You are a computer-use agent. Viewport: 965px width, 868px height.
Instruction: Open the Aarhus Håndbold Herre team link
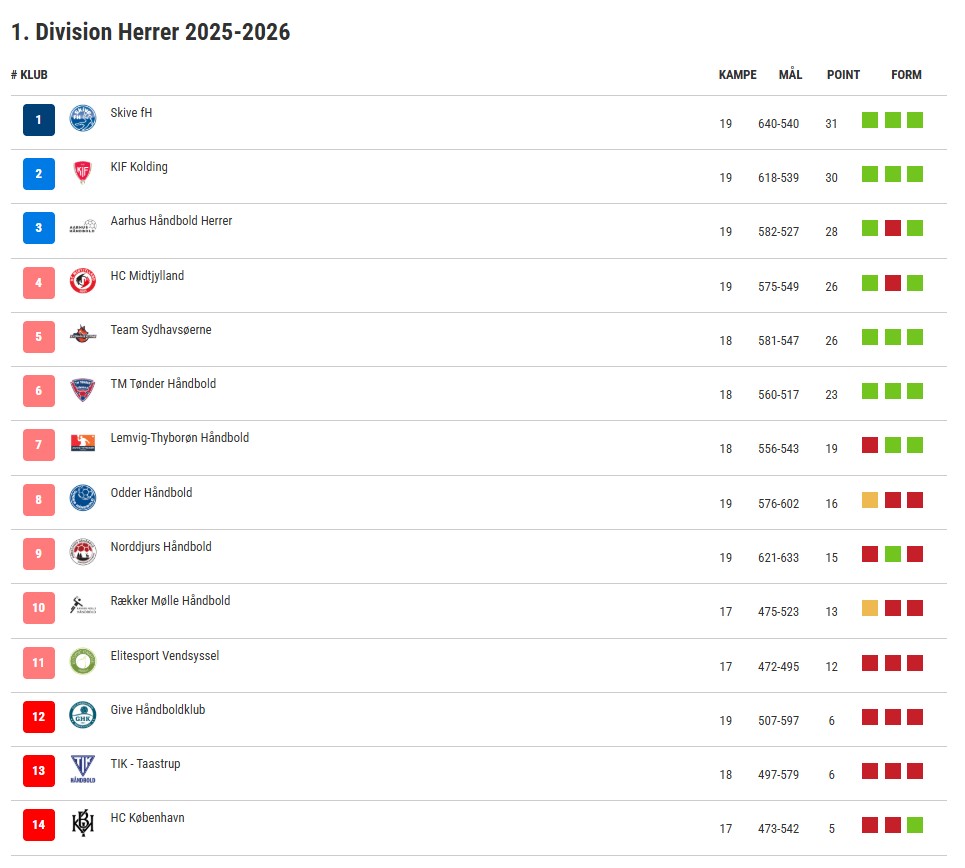171,221
